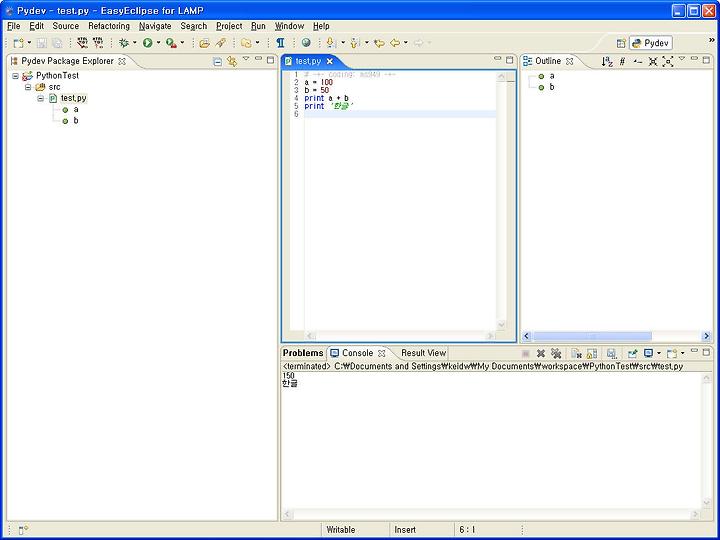Open the External Tools dropdown arrow
Screen dimensions: 720x540
tap(182, 43)
